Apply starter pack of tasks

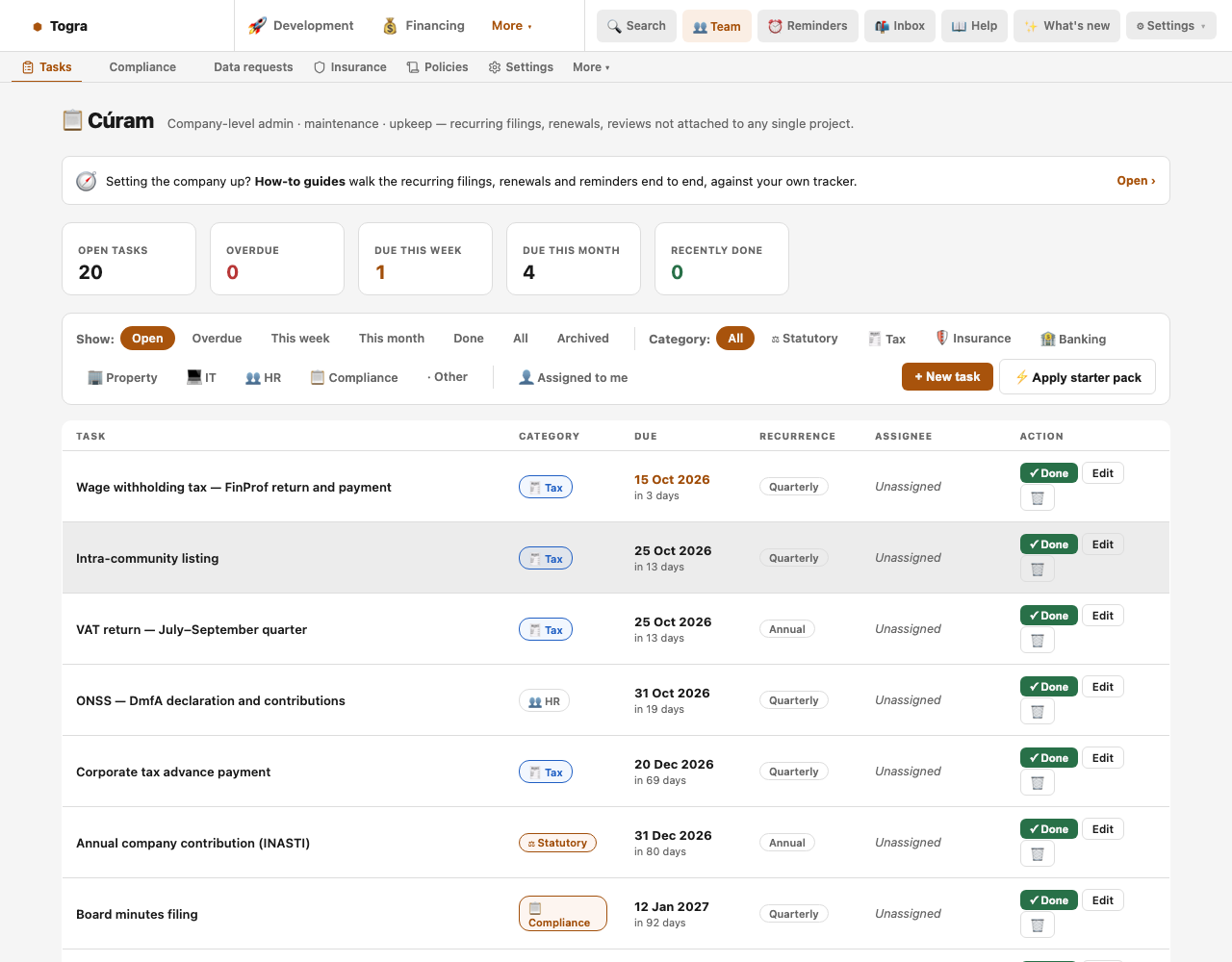[x=1078, y=377]
